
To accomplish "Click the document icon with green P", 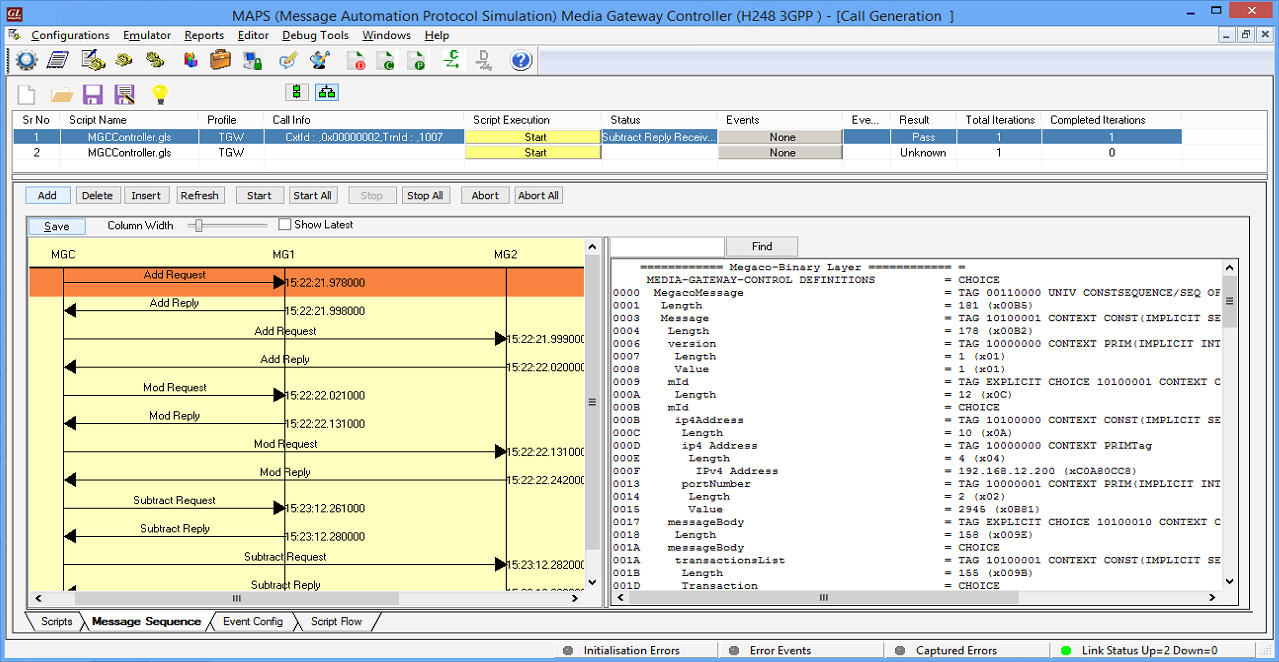I will coord(417,60).
